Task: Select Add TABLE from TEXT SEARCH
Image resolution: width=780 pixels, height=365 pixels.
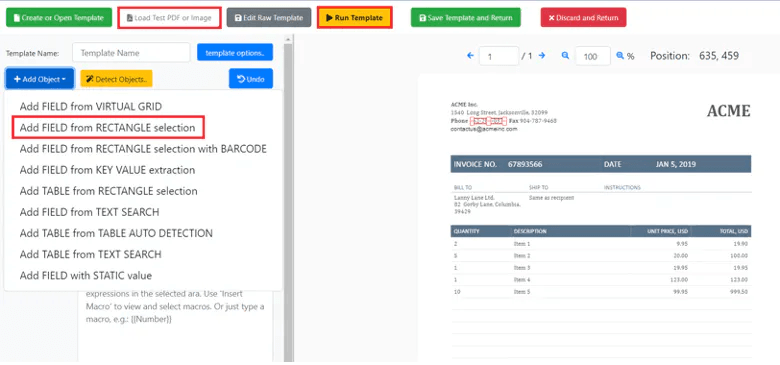Action: click(91, 254)
